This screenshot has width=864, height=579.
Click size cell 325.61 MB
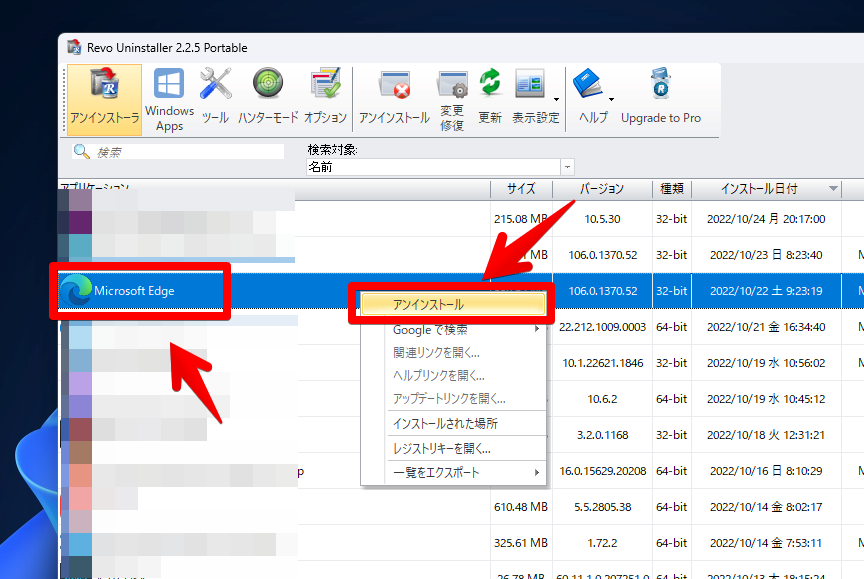(521, 543)
